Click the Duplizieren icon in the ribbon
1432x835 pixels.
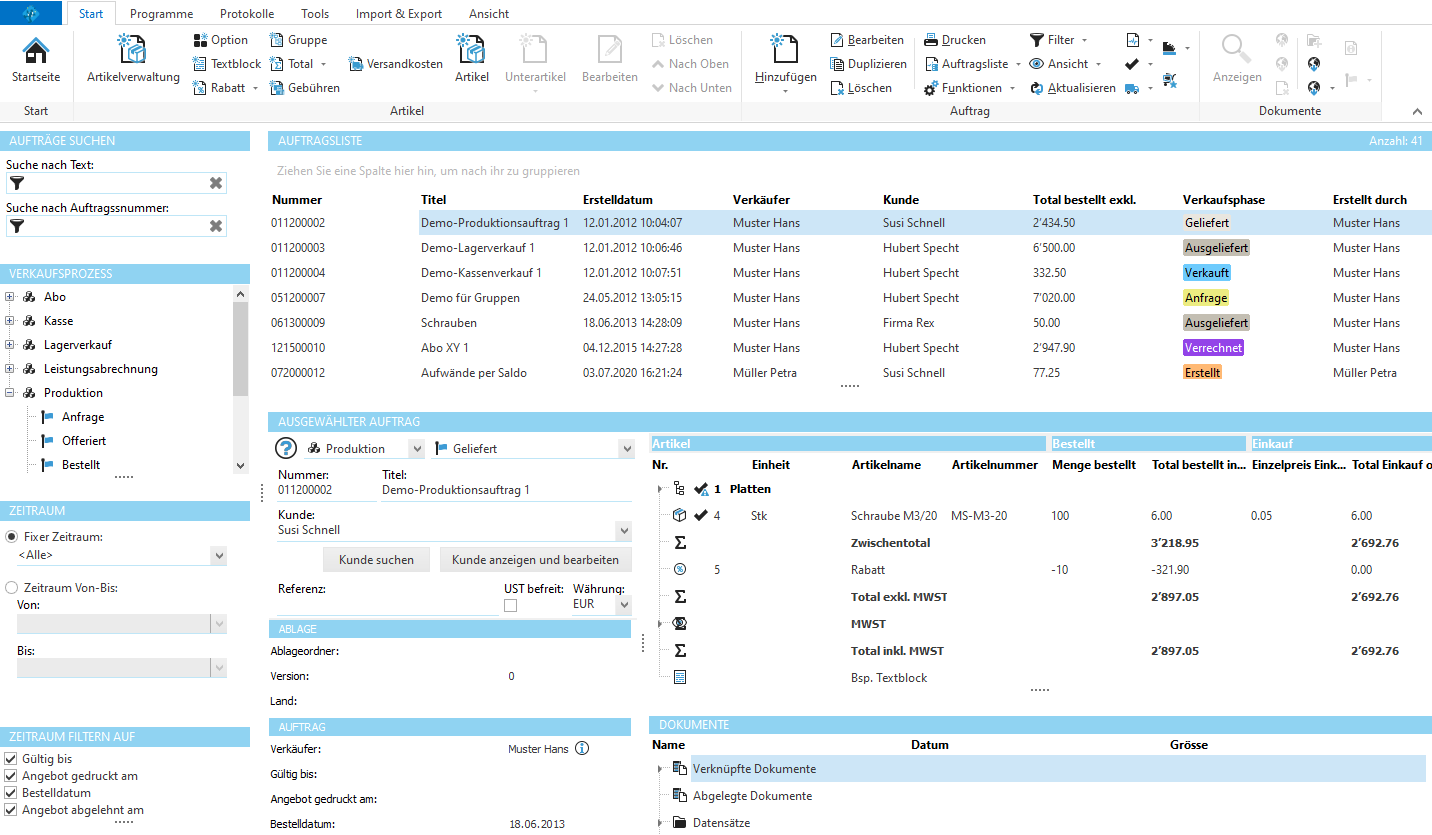837,64
